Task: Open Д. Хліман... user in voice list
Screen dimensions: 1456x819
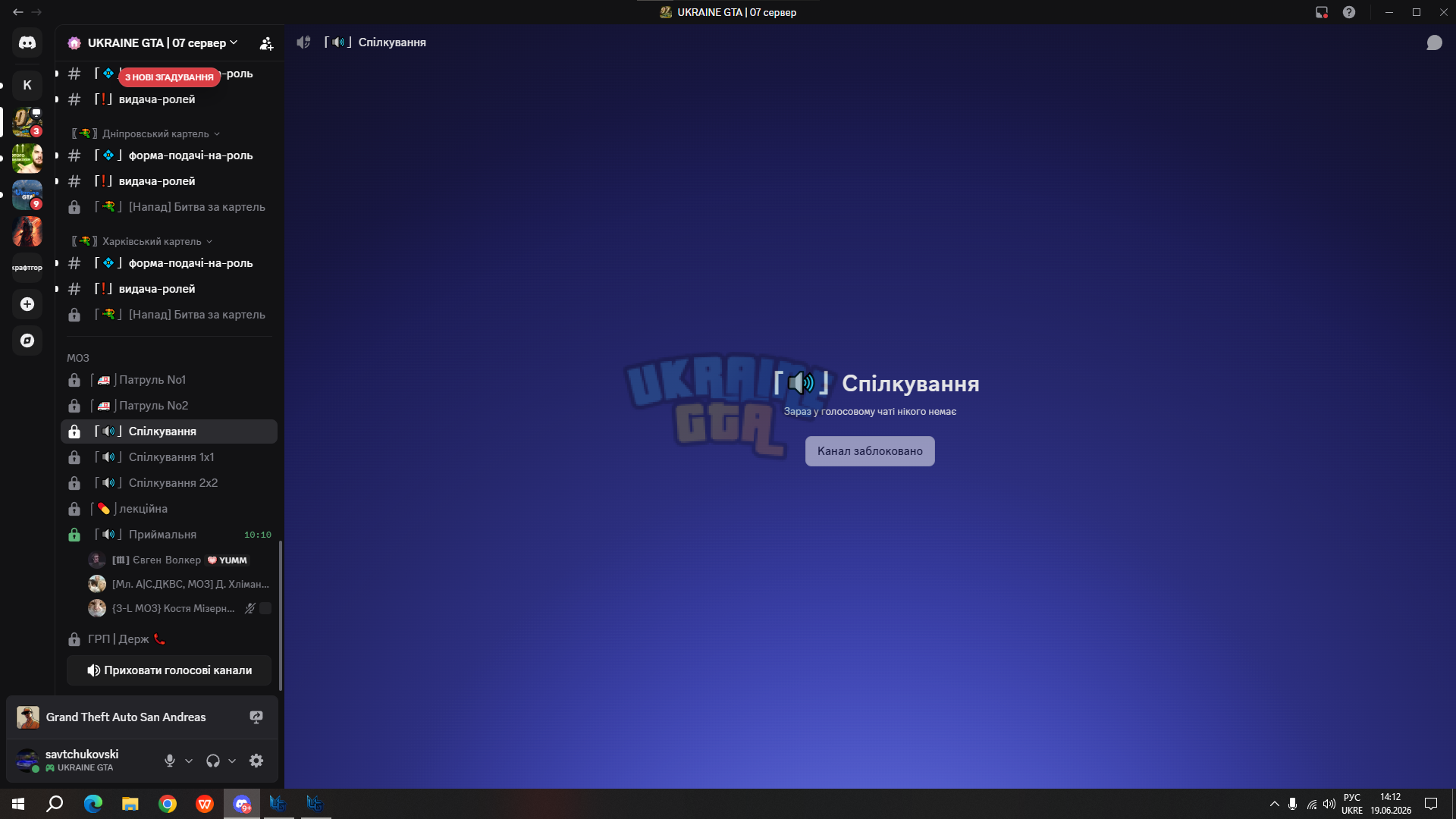Action: pos(180,584)
